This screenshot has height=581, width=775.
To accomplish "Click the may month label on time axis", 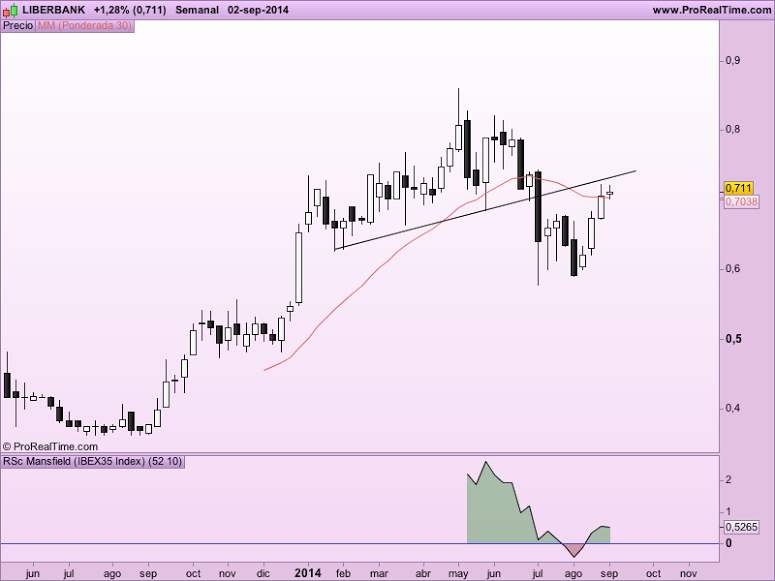I will [x=458, y=574].
